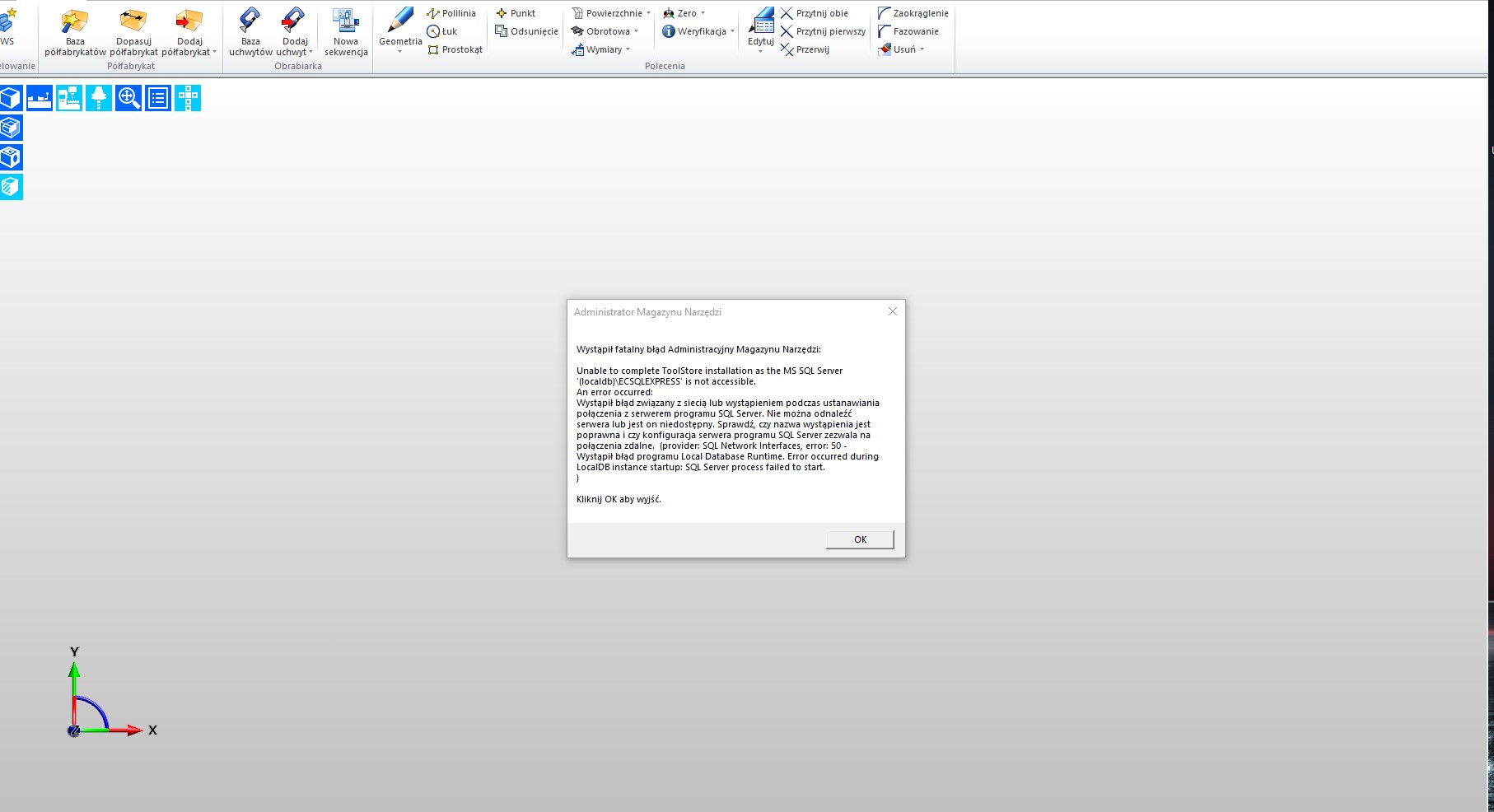Click the Dodaj uchwyt clamp icon
This screenshot has height=812, width=1494.
pos(294,21)
